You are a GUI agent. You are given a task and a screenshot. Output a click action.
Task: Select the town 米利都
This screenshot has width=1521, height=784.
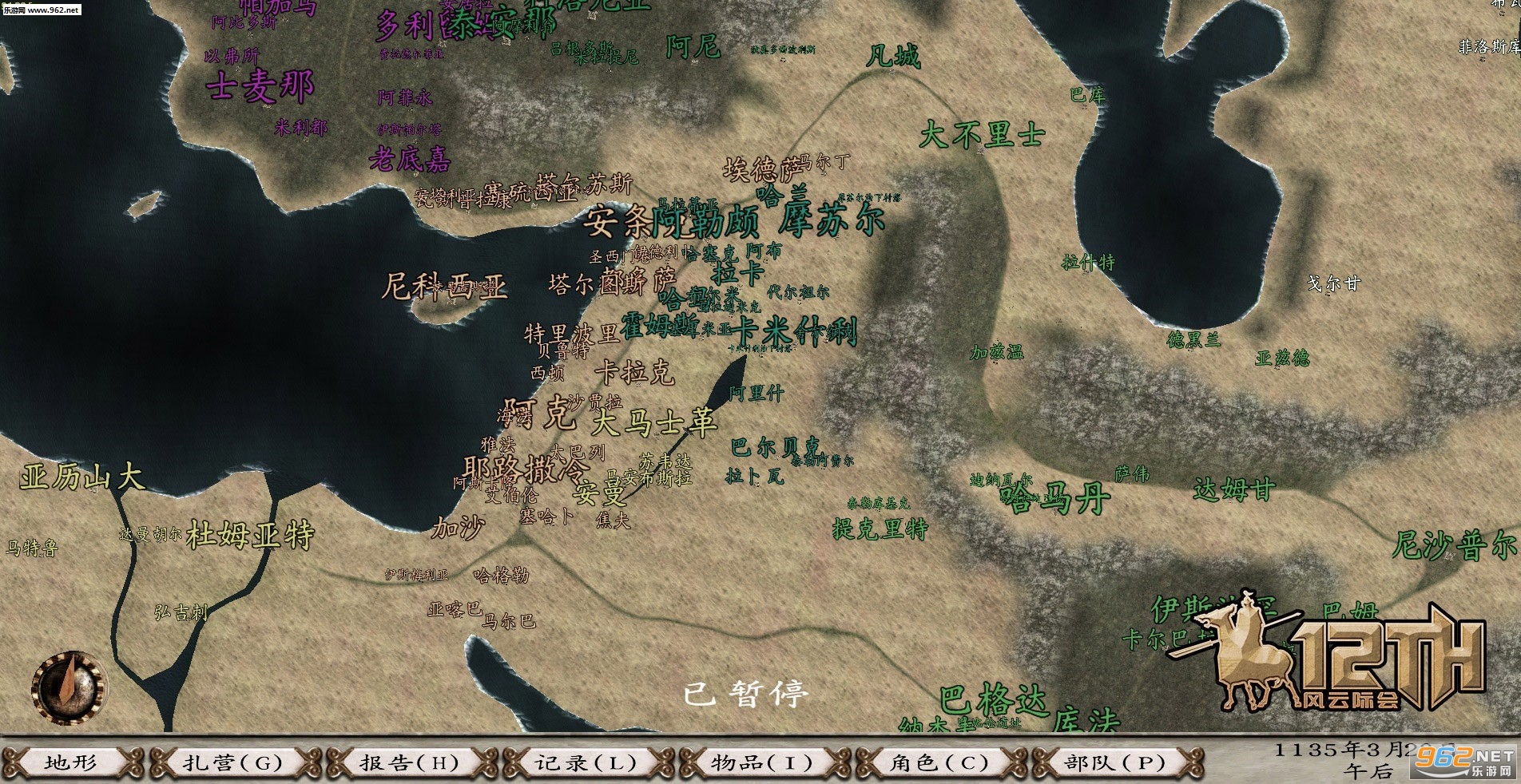(300, 127)
